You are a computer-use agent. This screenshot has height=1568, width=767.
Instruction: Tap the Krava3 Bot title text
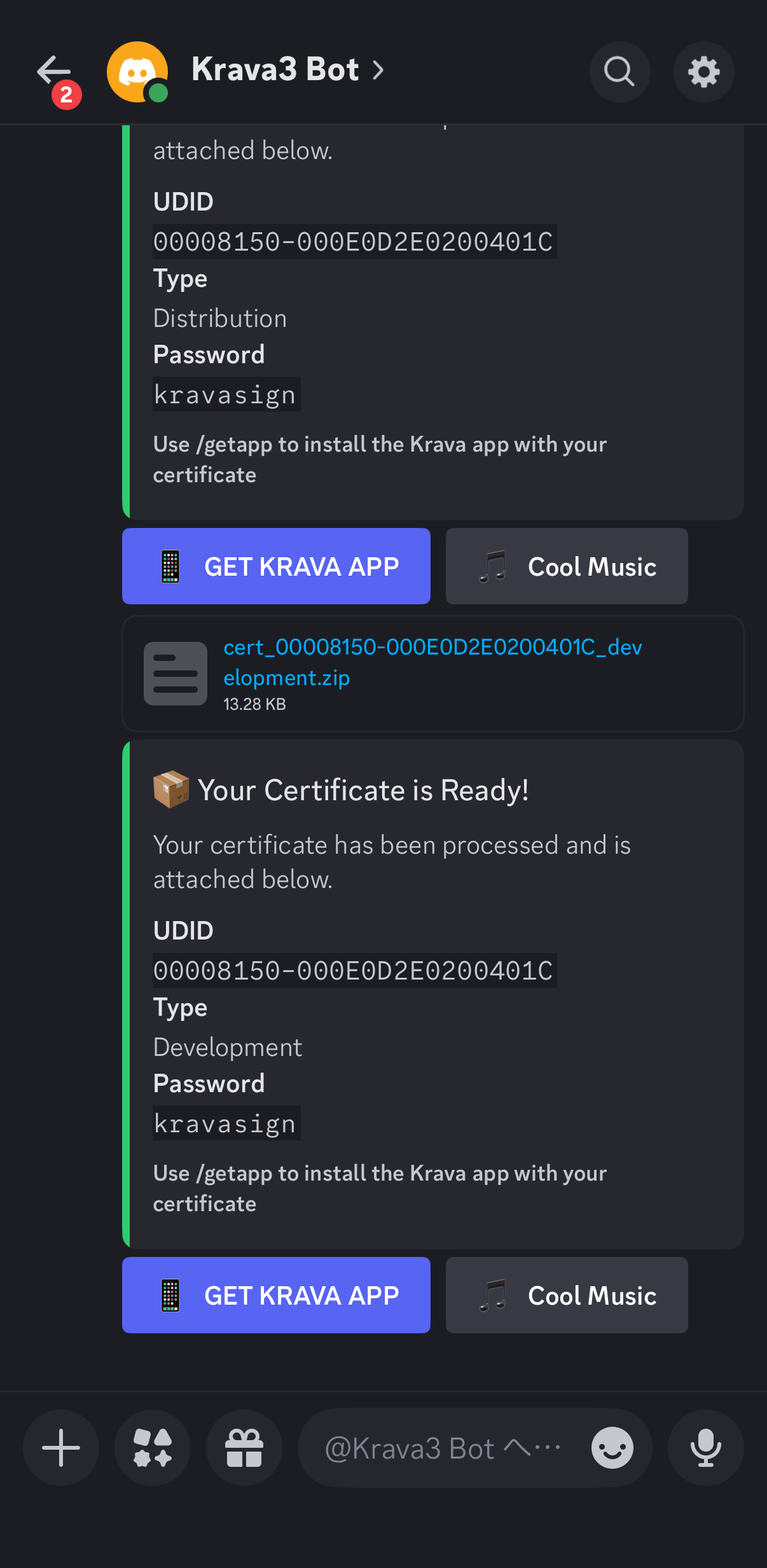coord(275,69)
